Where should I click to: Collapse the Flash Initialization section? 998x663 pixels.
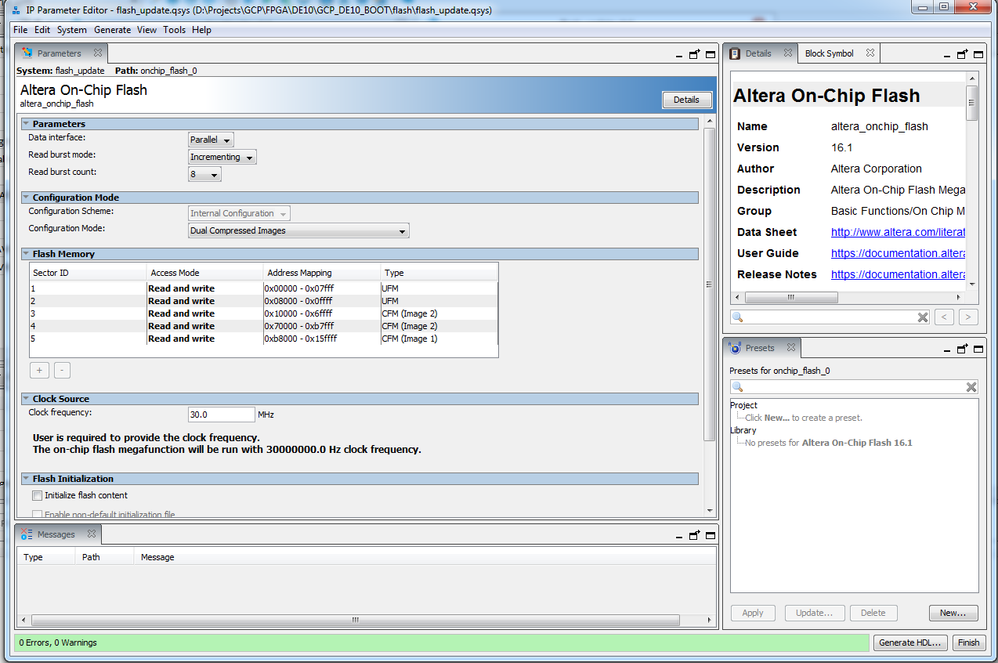coord(26,478)
